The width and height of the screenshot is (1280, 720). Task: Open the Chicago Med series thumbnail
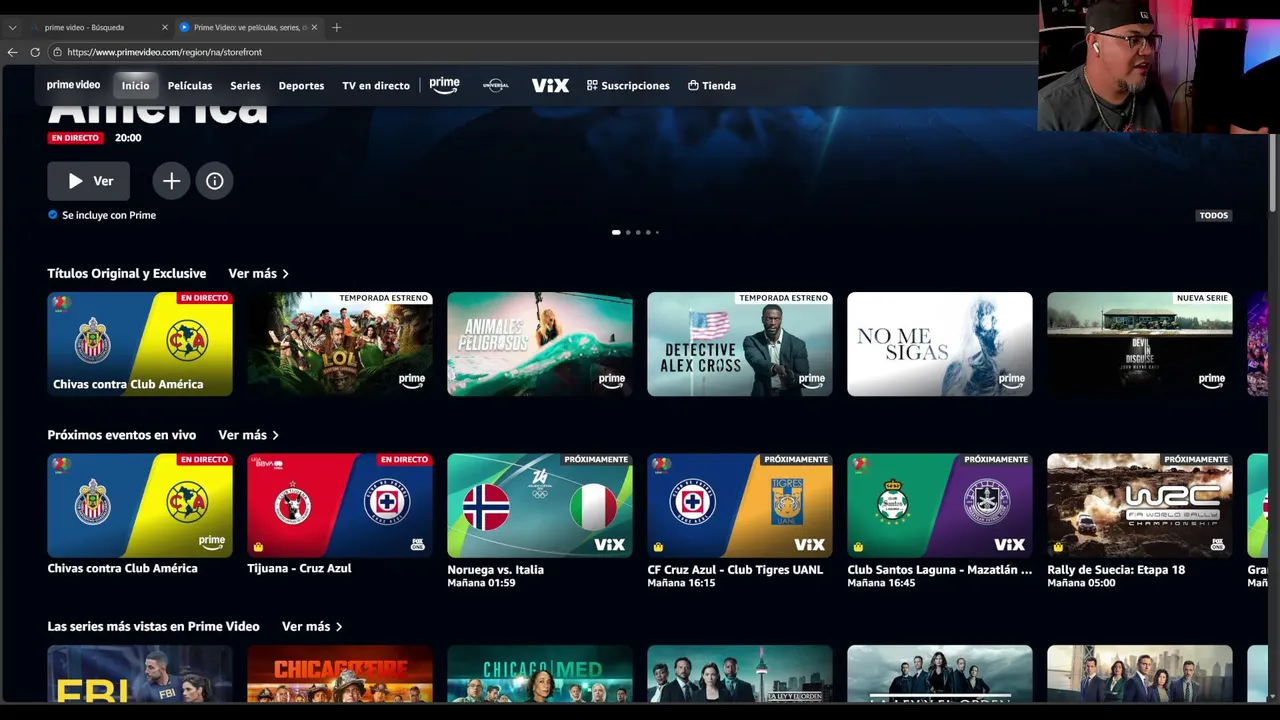coord(540,674)
